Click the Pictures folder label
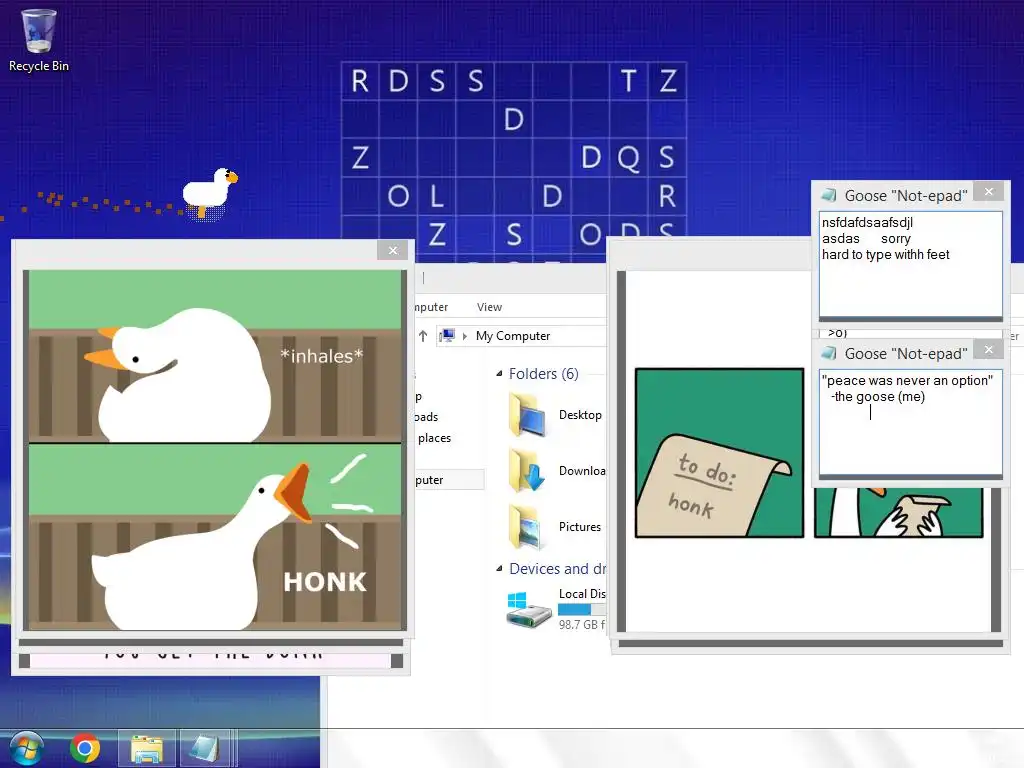Screen dimensions: 1024x768 [579, 526]
